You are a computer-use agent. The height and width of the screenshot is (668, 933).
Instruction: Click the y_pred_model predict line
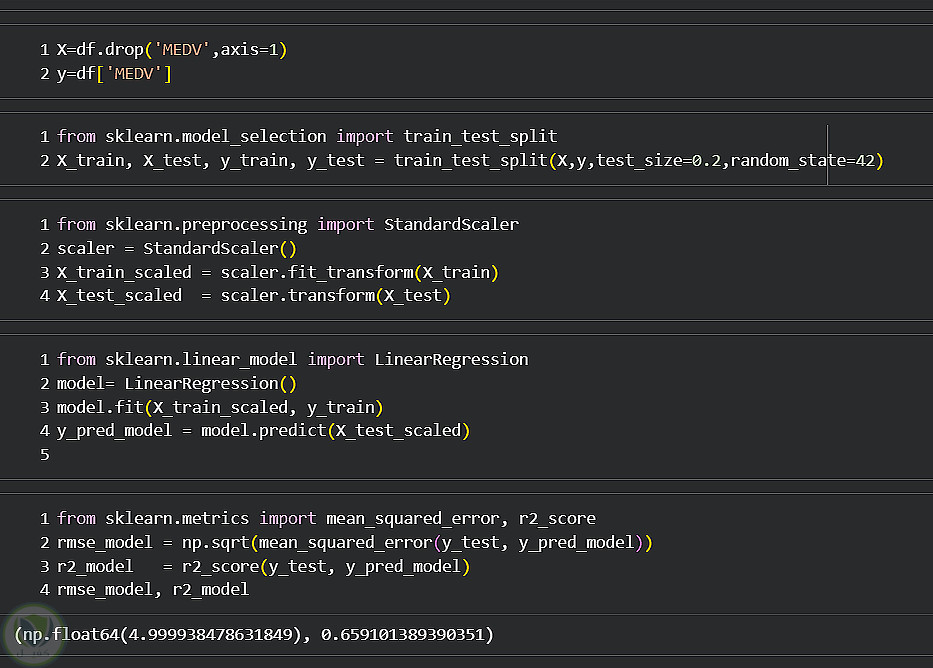click(263, 431)
